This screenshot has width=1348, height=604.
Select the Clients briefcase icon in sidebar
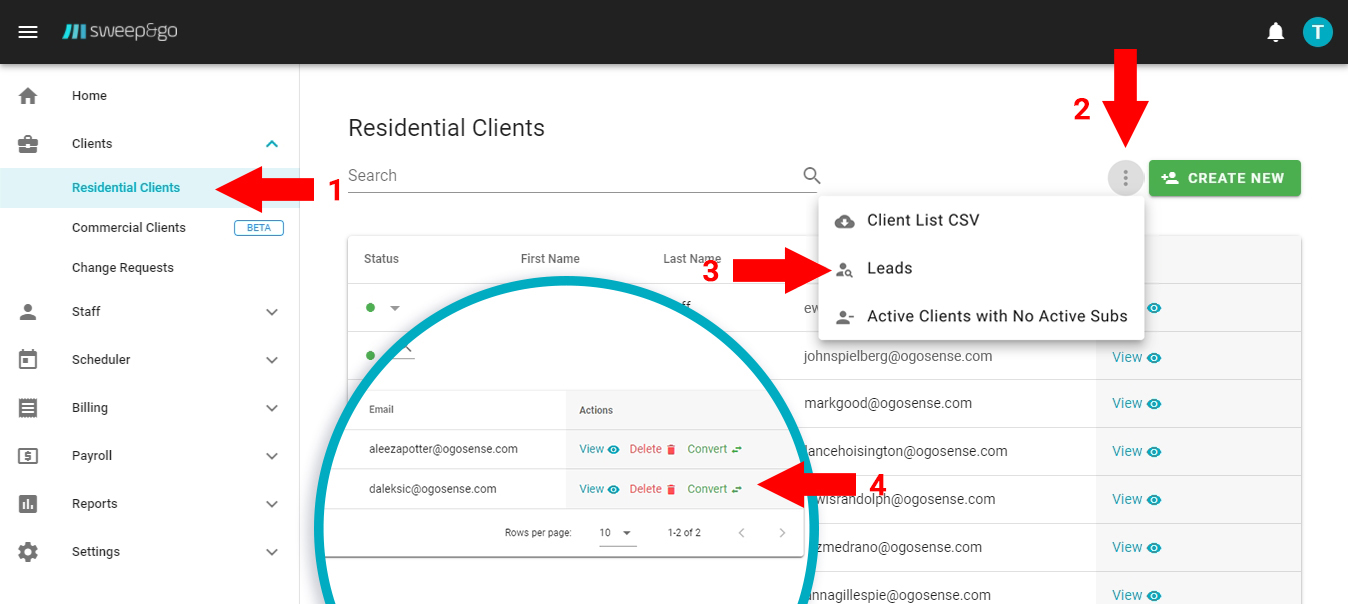pyautogui.click(x=29, y=143)
